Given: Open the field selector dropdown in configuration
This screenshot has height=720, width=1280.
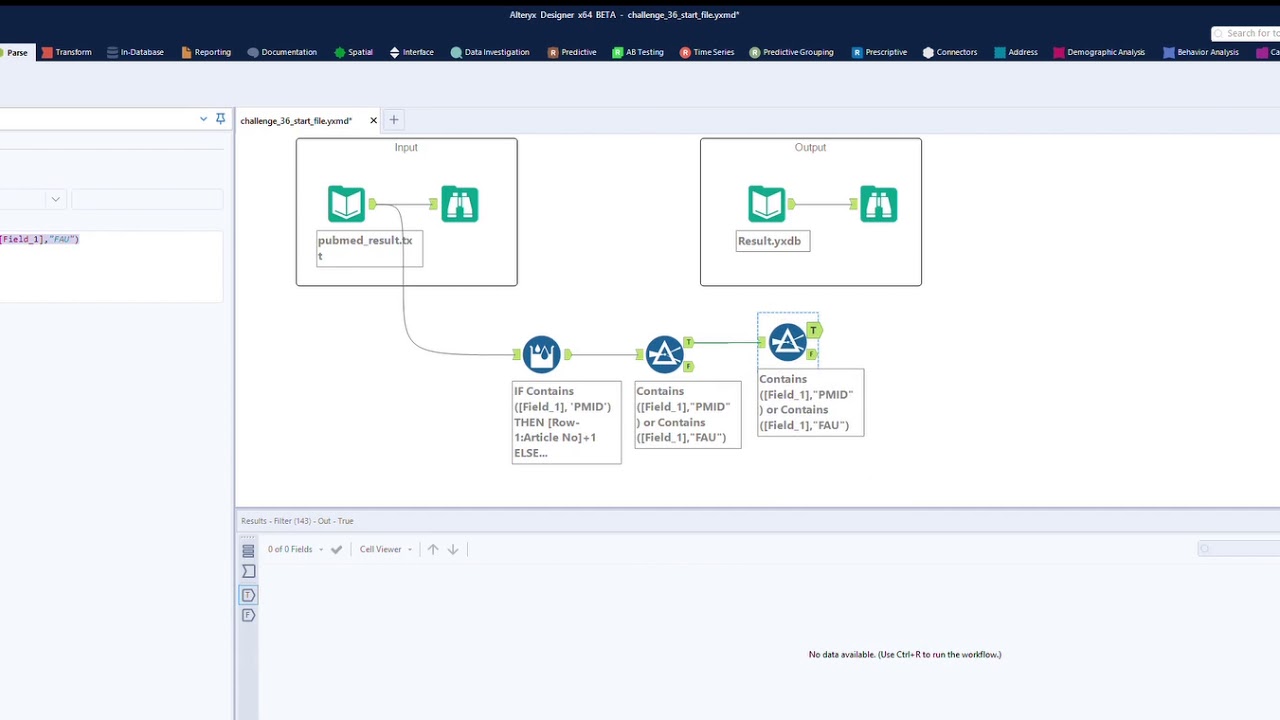Looking at the screenshot, I should [55, 199].
